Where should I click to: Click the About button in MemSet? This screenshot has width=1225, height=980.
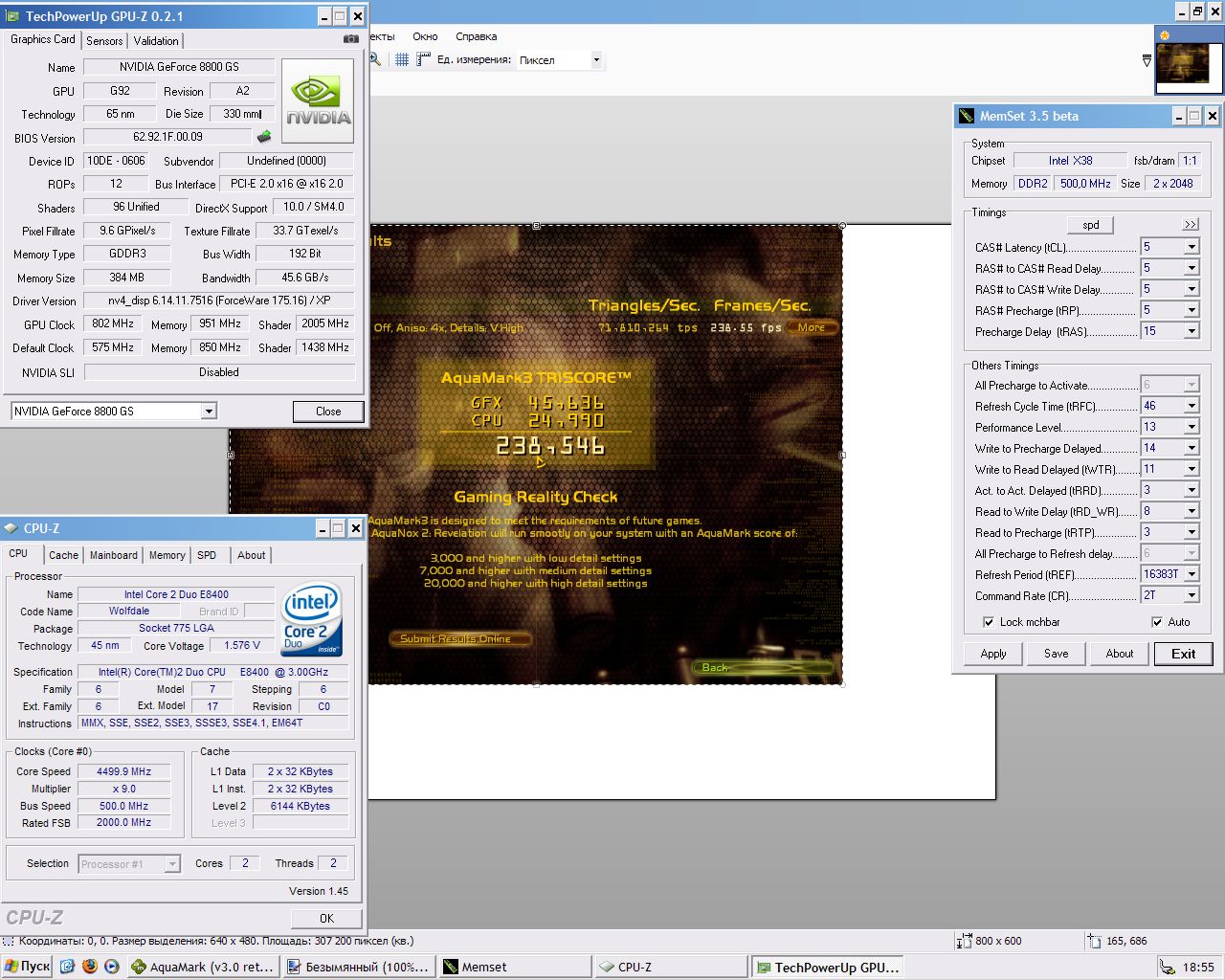point(1120,654)
